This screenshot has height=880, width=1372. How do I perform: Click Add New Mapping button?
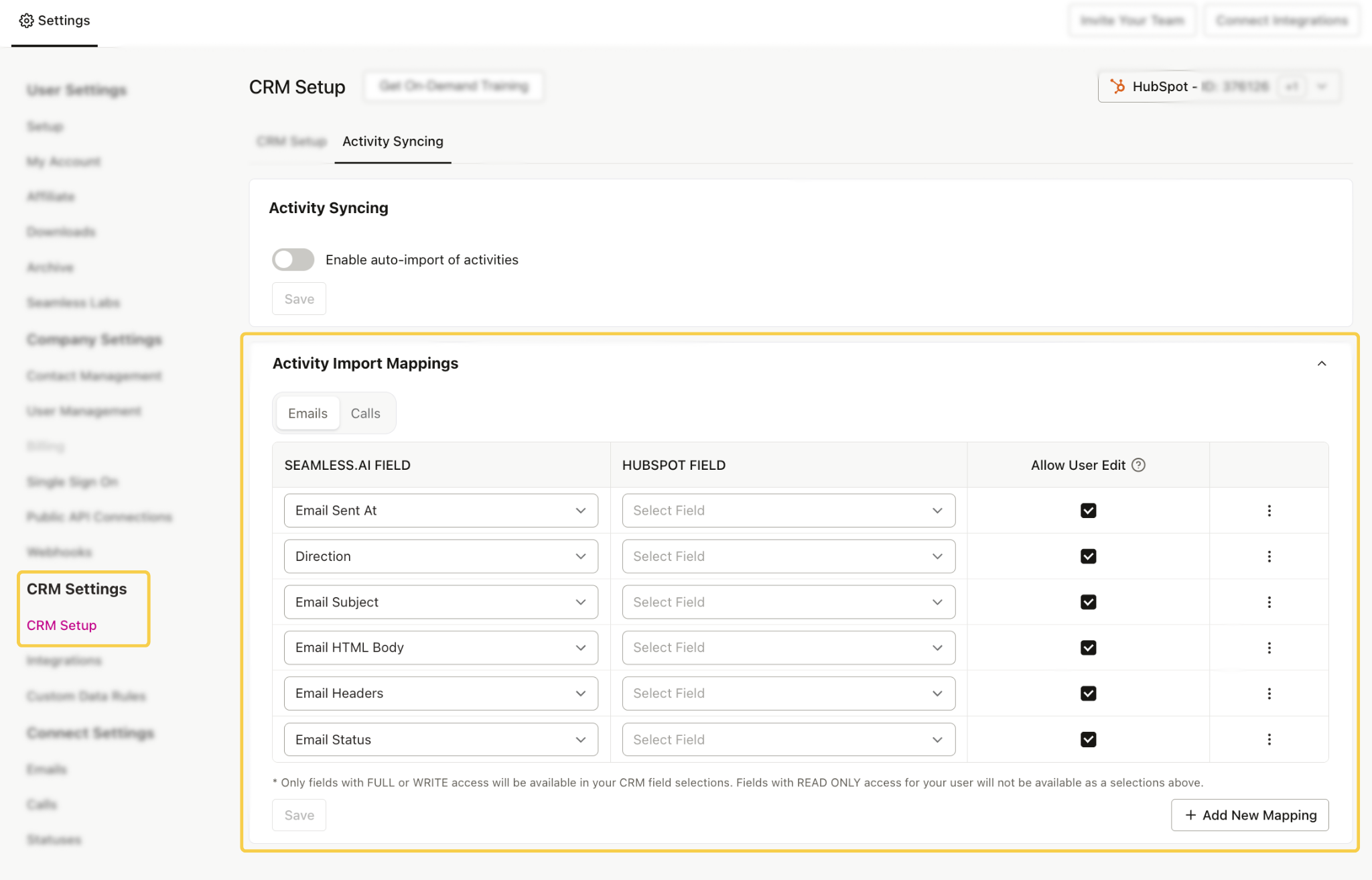coord(1249,815)
